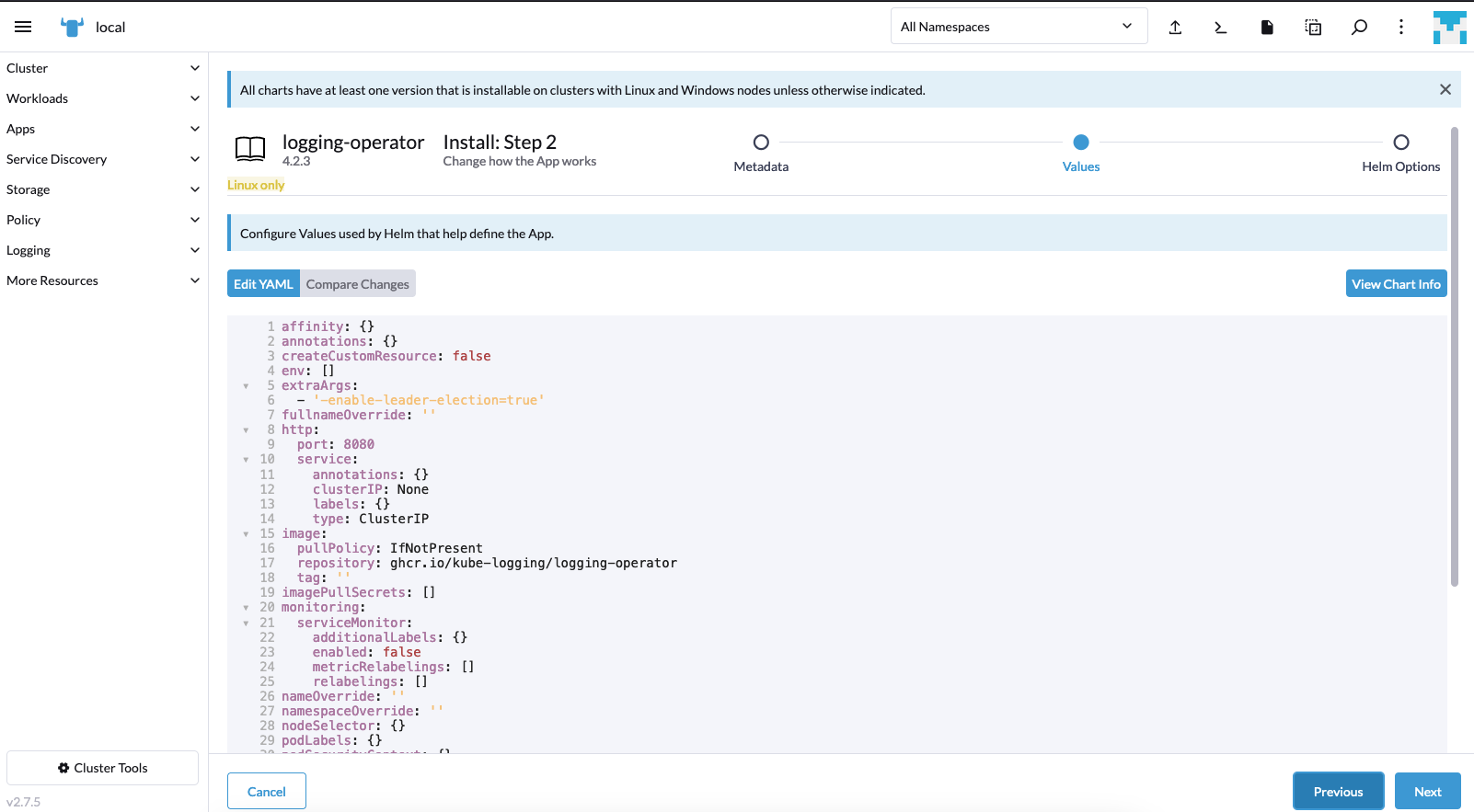Click the 4.2.3 chart version text

pyautogui.click(x=296, y=161)
